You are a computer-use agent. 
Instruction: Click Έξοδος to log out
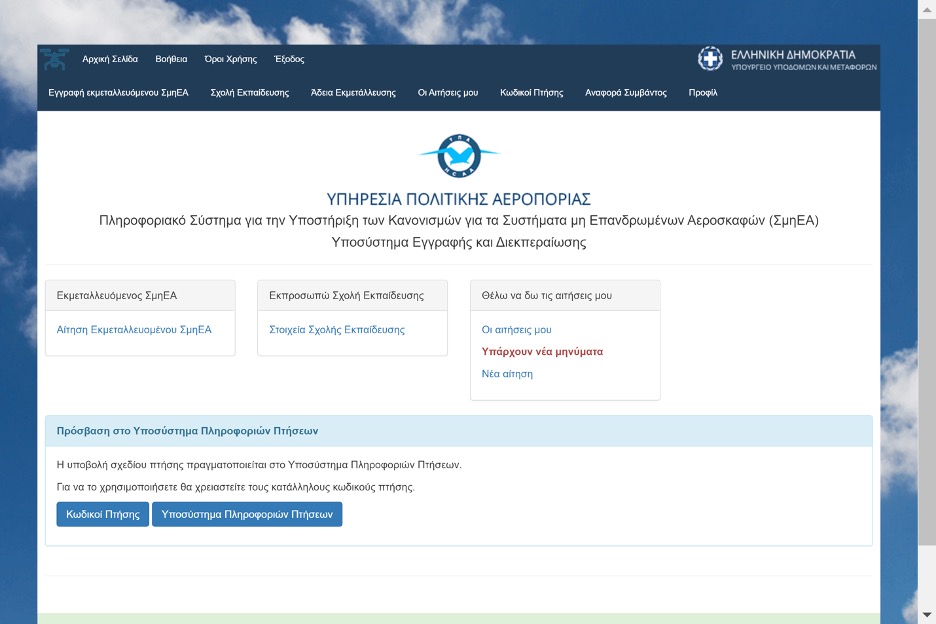coord(289,59)
